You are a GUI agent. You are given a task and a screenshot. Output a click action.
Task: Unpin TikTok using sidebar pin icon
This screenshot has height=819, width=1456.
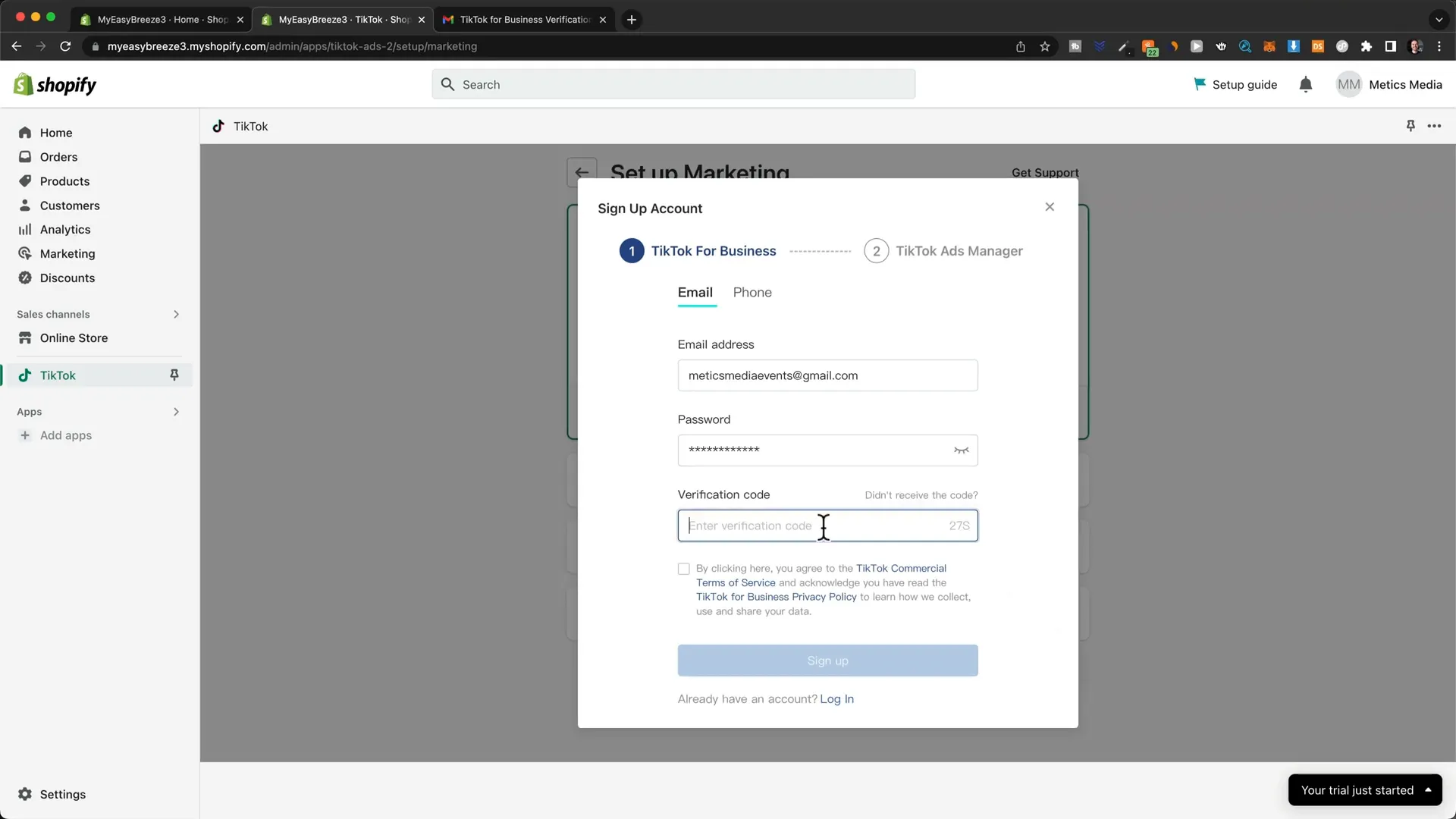[x=174, y=375]
